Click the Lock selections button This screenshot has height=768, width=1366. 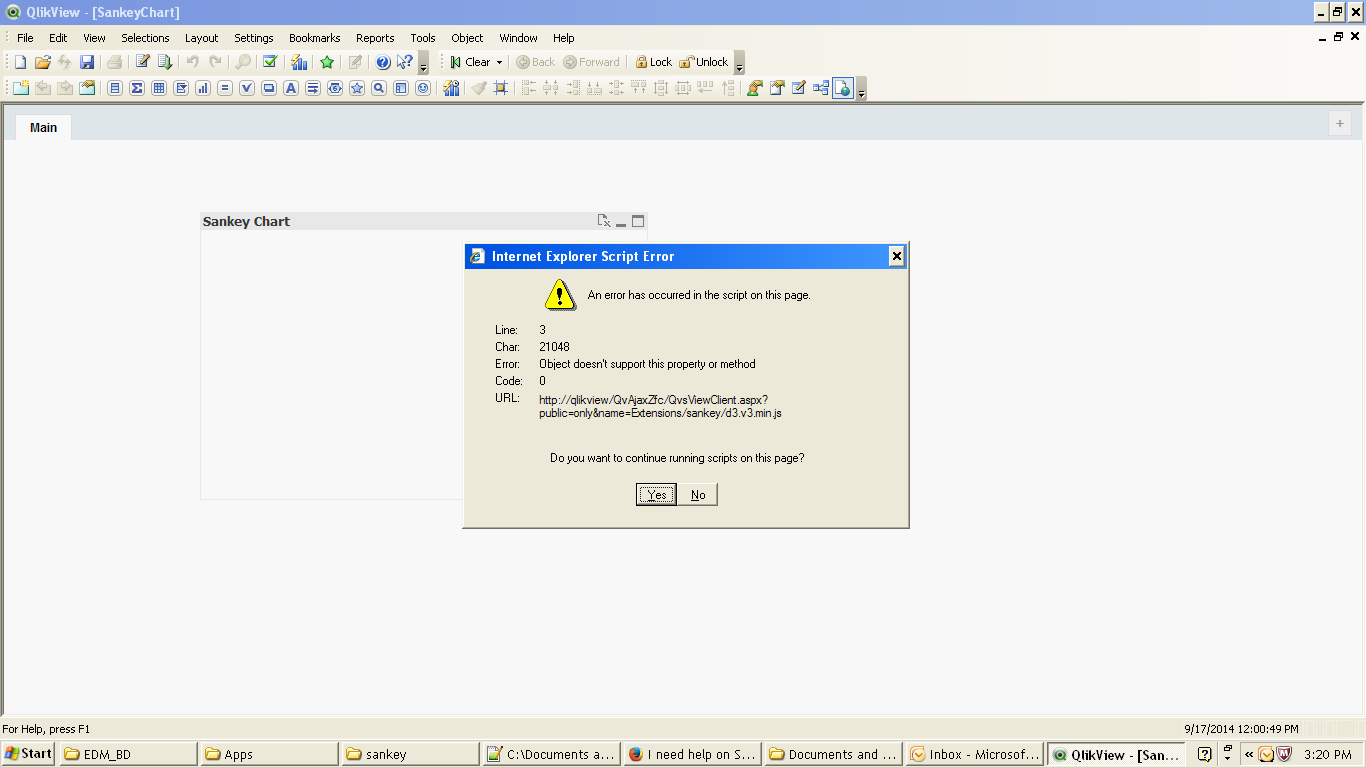654,62
